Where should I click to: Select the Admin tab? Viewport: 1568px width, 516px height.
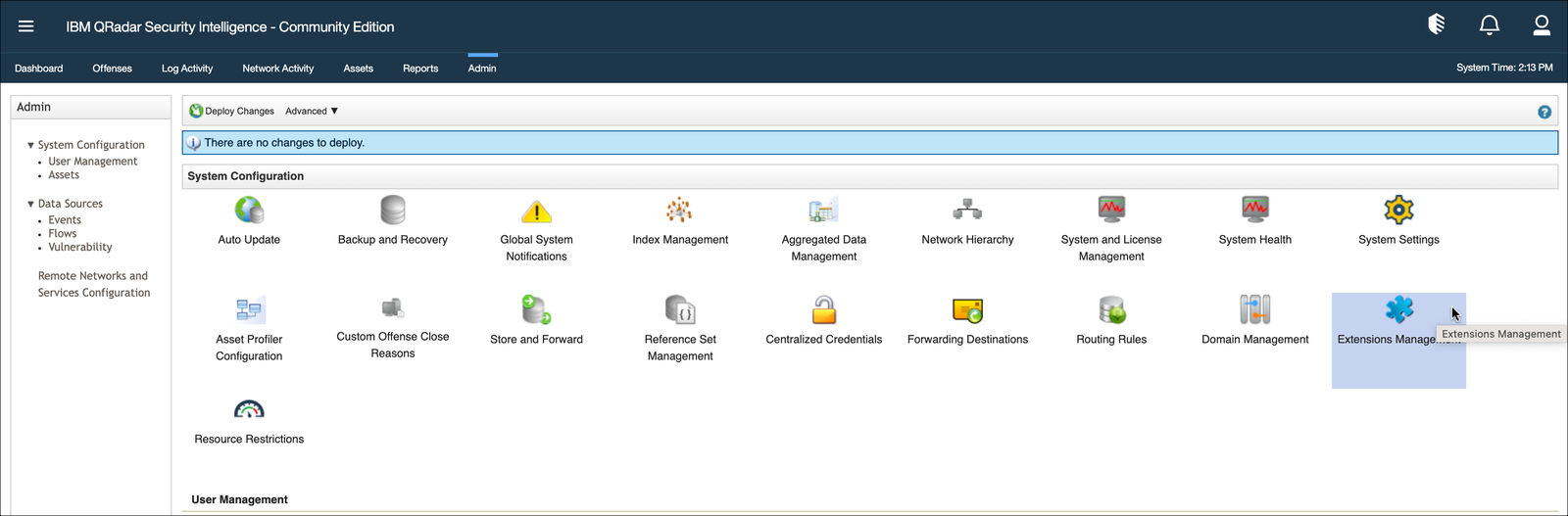click(x=482, y=69)
